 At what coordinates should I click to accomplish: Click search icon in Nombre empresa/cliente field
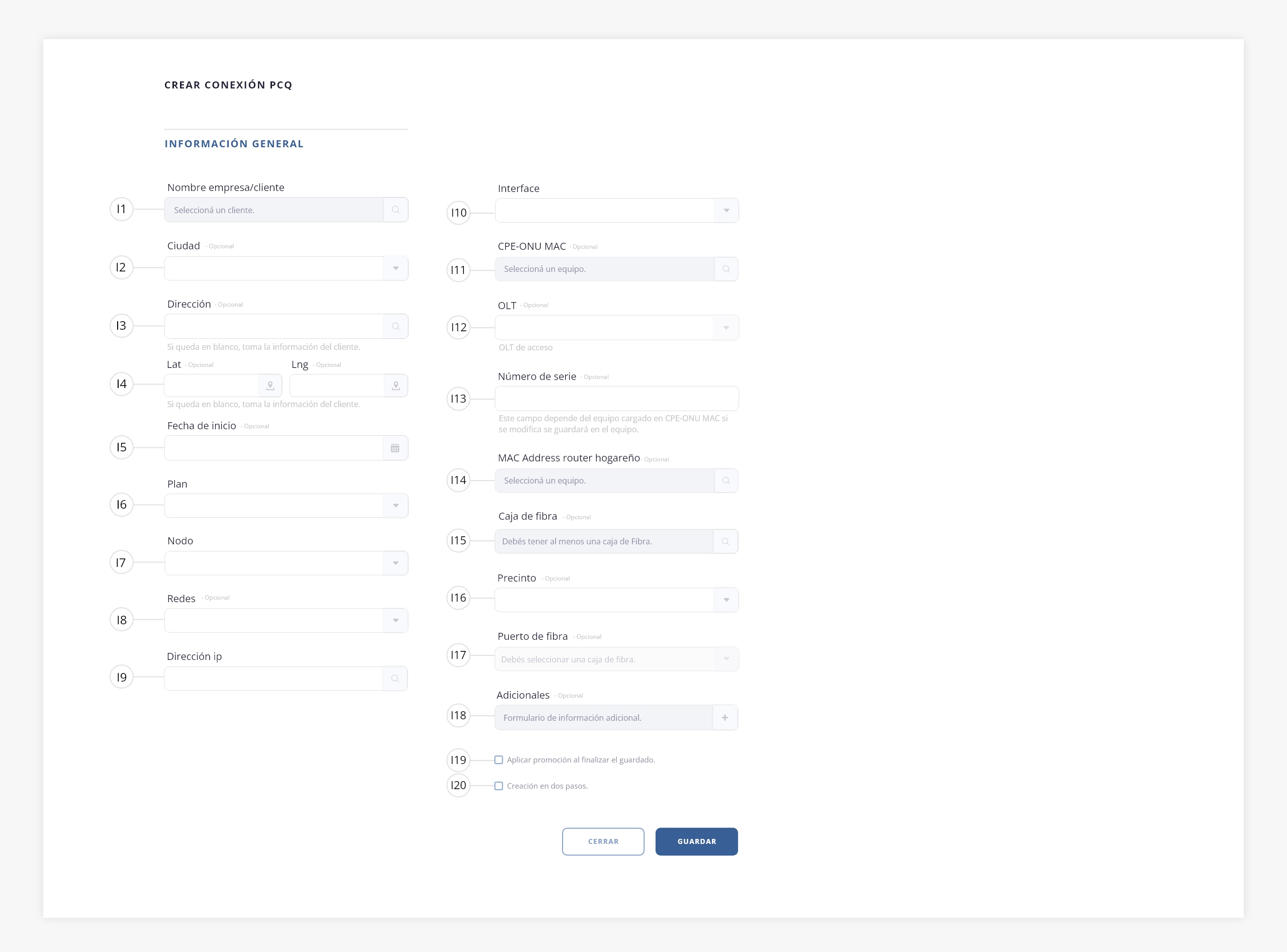395,210
